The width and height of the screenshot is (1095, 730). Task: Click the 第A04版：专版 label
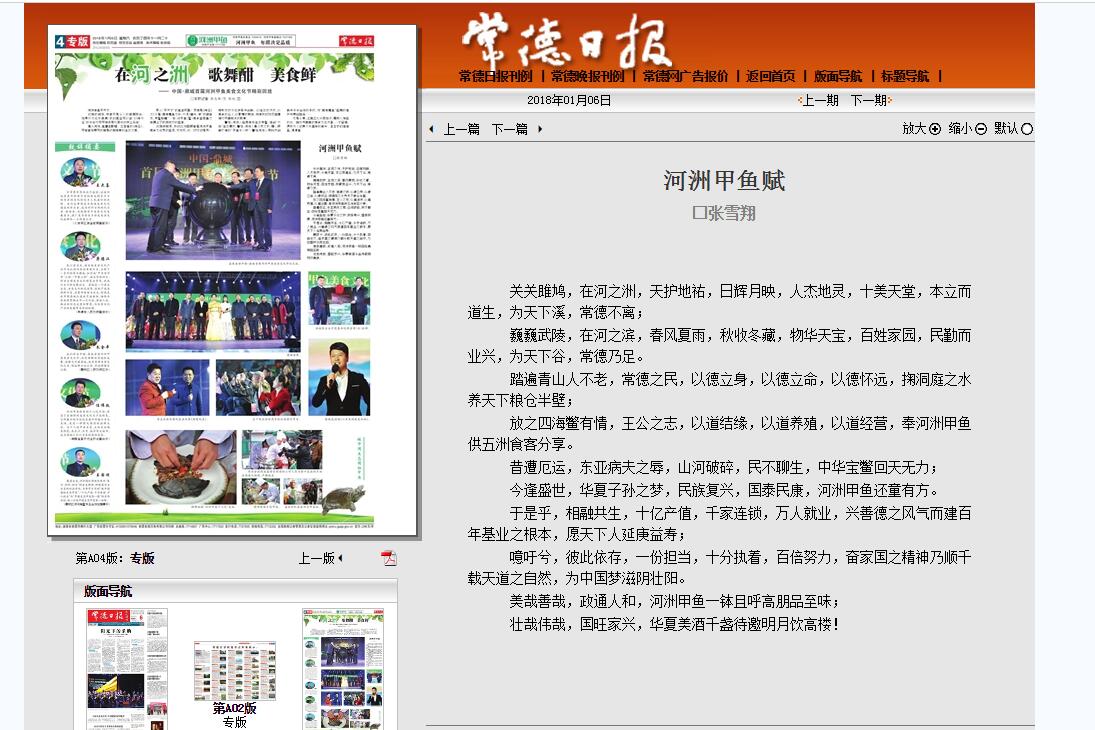[115, 558]
